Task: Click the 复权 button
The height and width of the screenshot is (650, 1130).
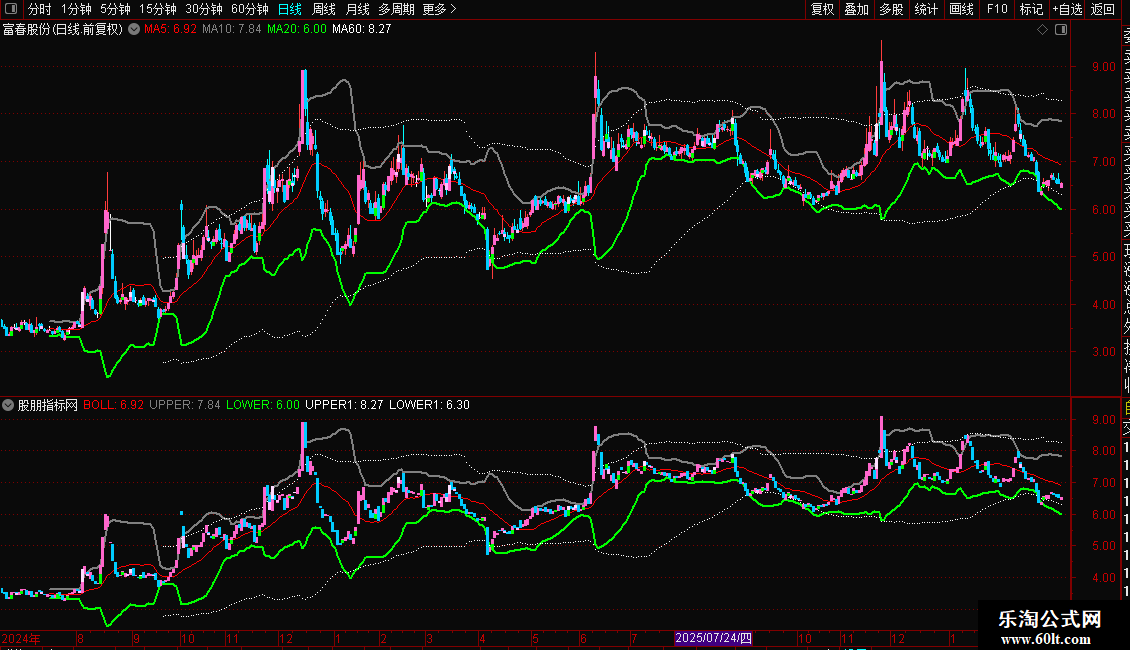Action: click(822, 9)
